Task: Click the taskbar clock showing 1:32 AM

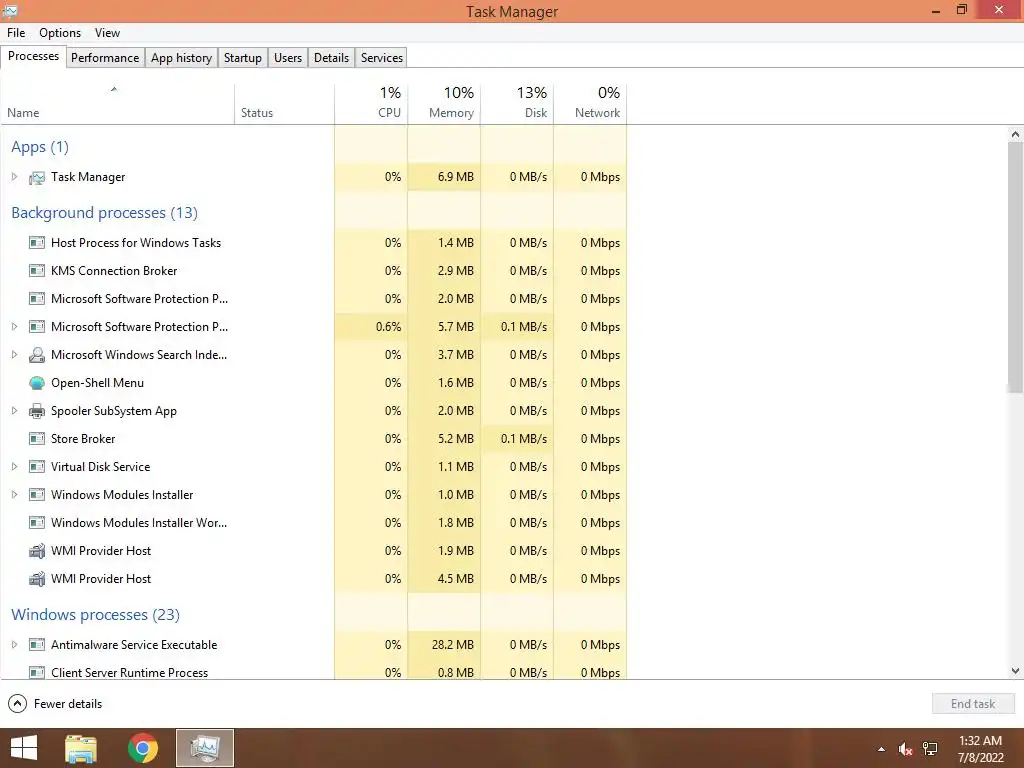Action: [981, 749]
